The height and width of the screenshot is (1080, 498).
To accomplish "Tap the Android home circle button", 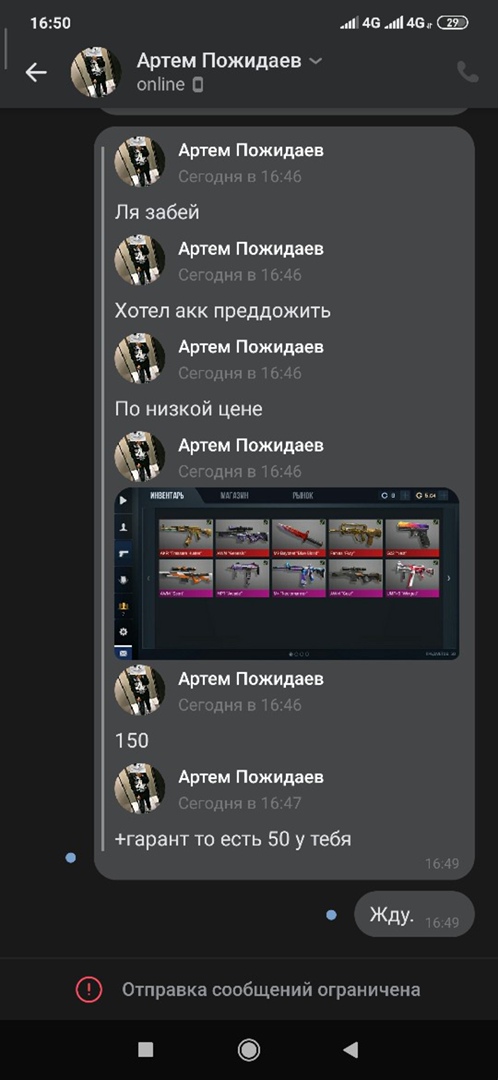I will coord(249,1049).
